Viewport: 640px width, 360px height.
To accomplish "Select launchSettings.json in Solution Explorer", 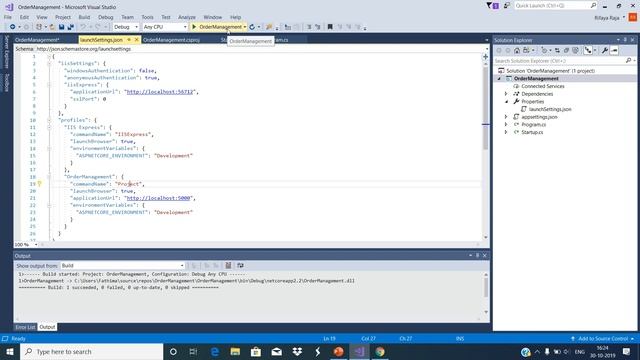I will (550, 109).
